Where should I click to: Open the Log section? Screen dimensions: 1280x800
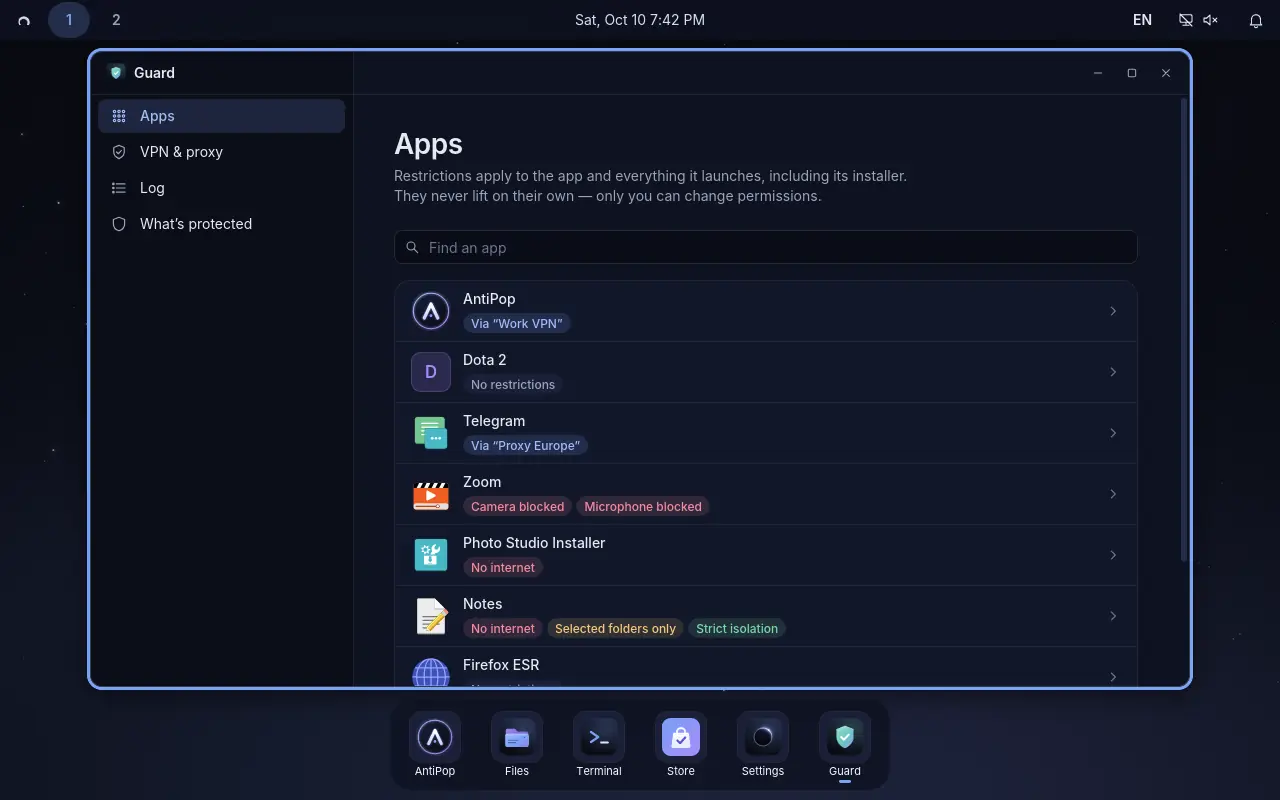coord(221,188)
